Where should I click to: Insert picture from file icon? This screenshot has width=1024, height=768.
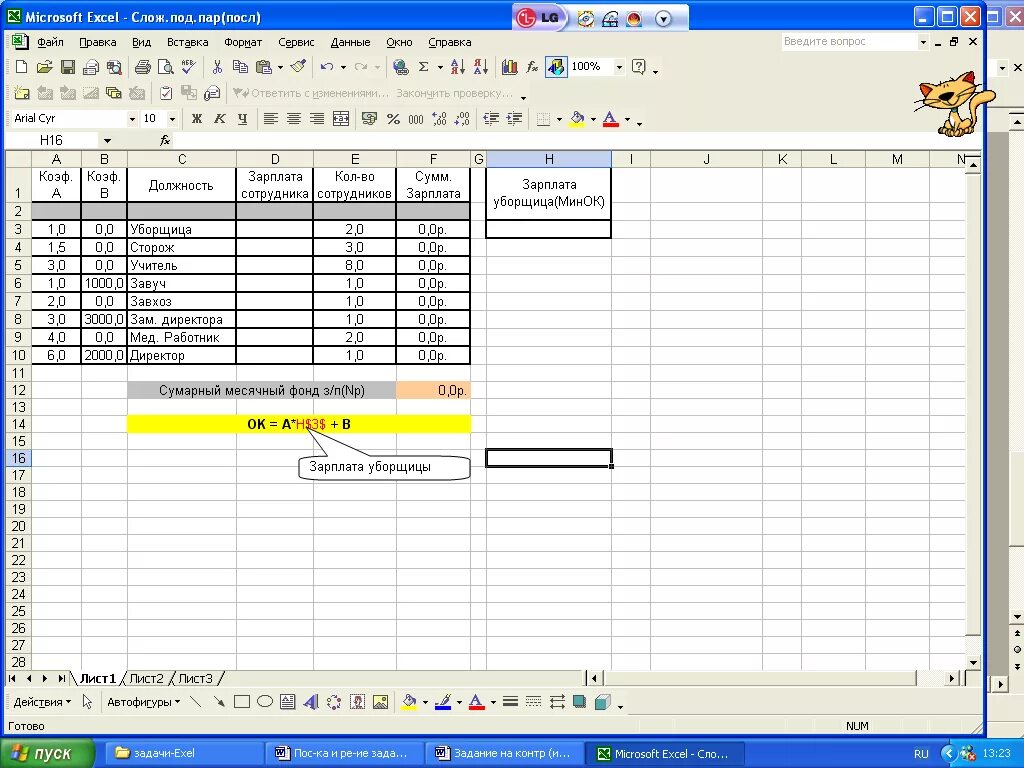[380, 702]
